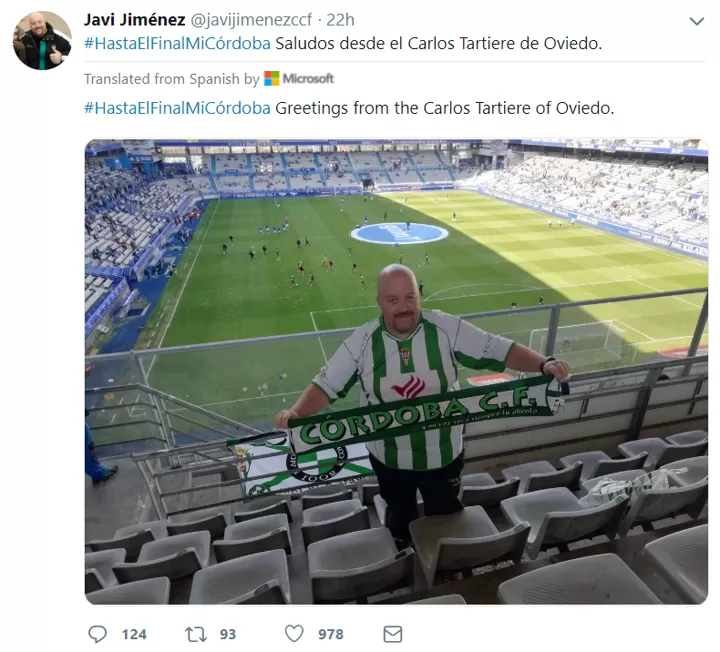The width and height of the screenshot is (720, 652).
Task: Open #HastaElFinalMiCórdoba hashtag in original text
Action: (177, 44)
